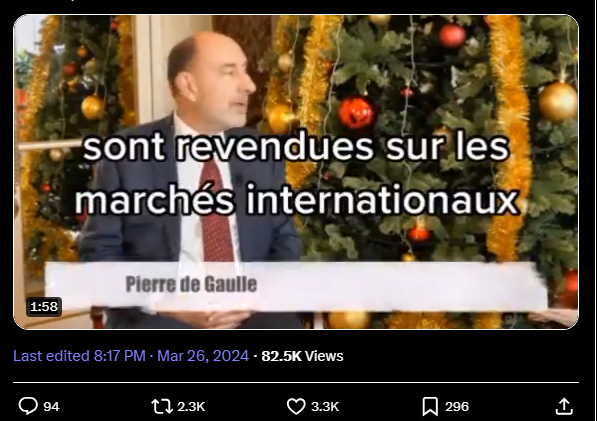Click the large red ornament in video

[x=356, y=112]
